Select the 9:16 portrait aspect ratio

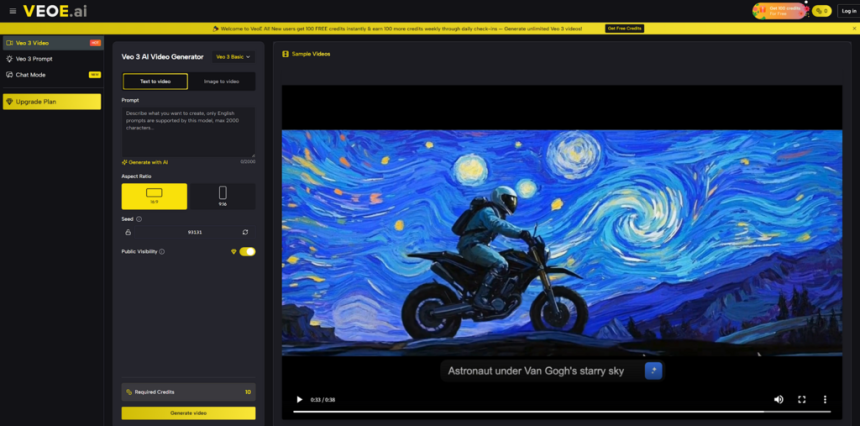pyautogui.click(x=222, y=196)
